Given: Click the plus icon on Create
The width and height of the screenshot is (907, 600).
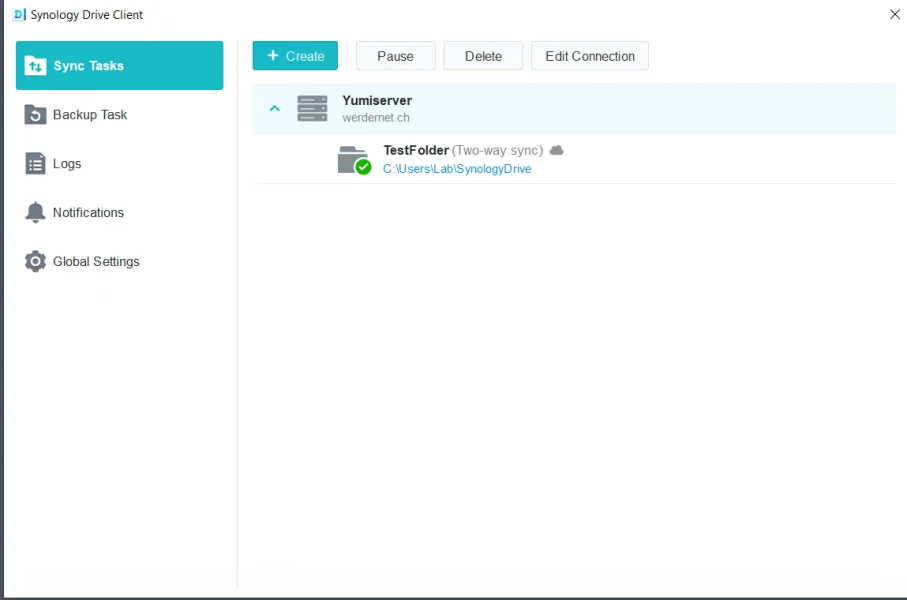Looking at the screenshot, I should [x=273, y=55].
